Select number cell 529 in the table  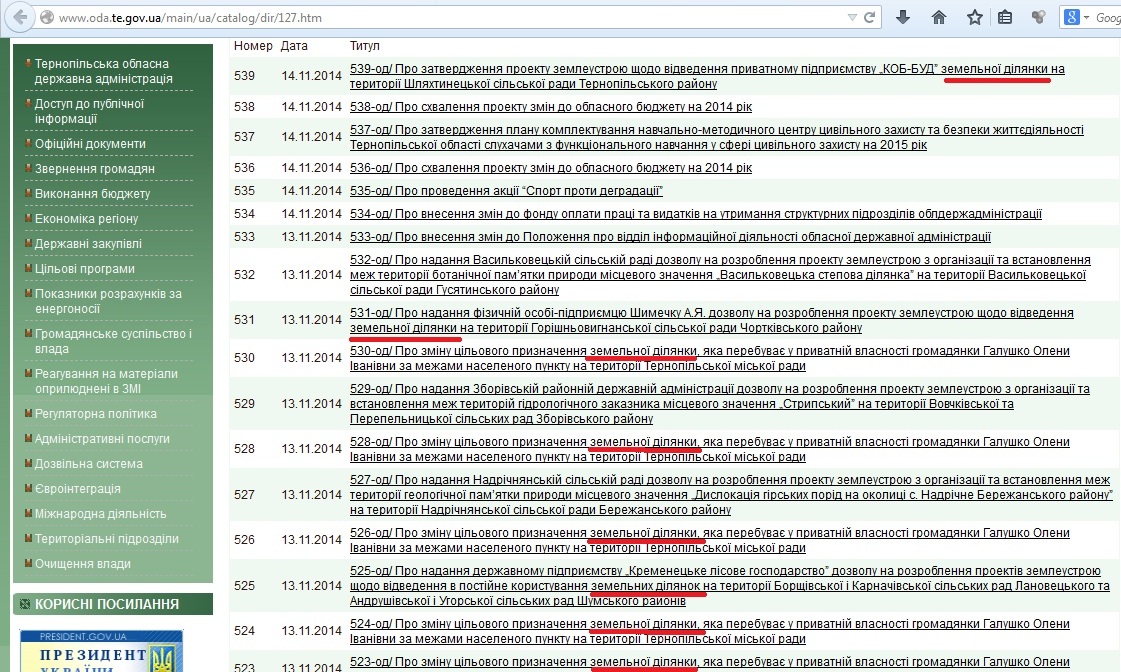(245, 404)
